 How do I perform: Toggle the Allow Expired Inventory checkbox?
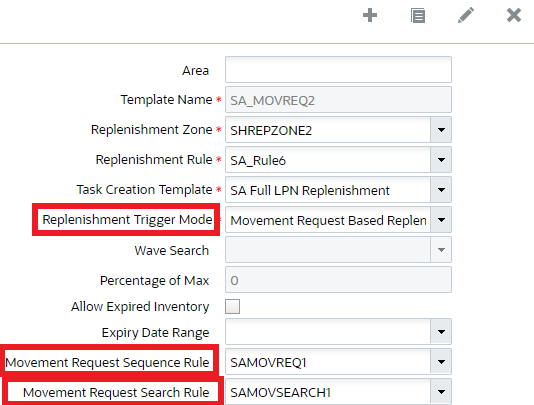tap(232, 306)
